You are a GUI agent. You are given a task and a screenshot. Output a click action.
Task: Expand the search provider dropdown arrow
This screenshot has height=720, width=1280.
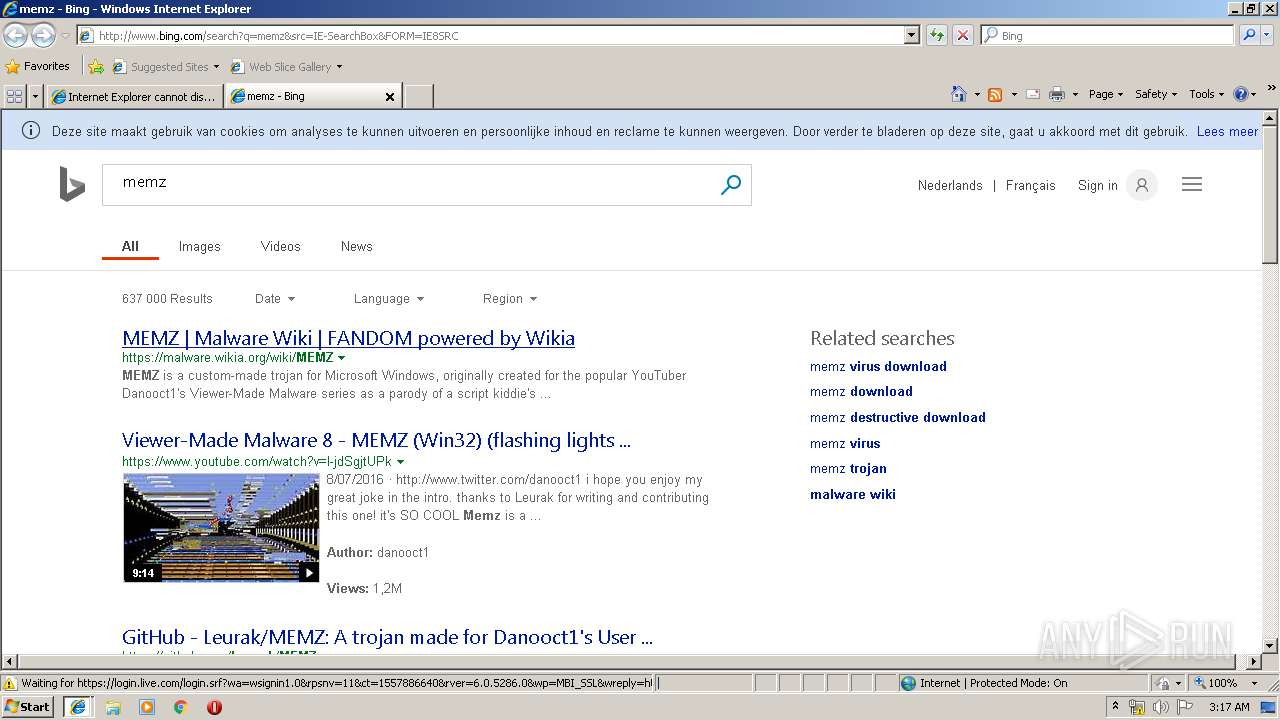click(x=1268, y=35)
